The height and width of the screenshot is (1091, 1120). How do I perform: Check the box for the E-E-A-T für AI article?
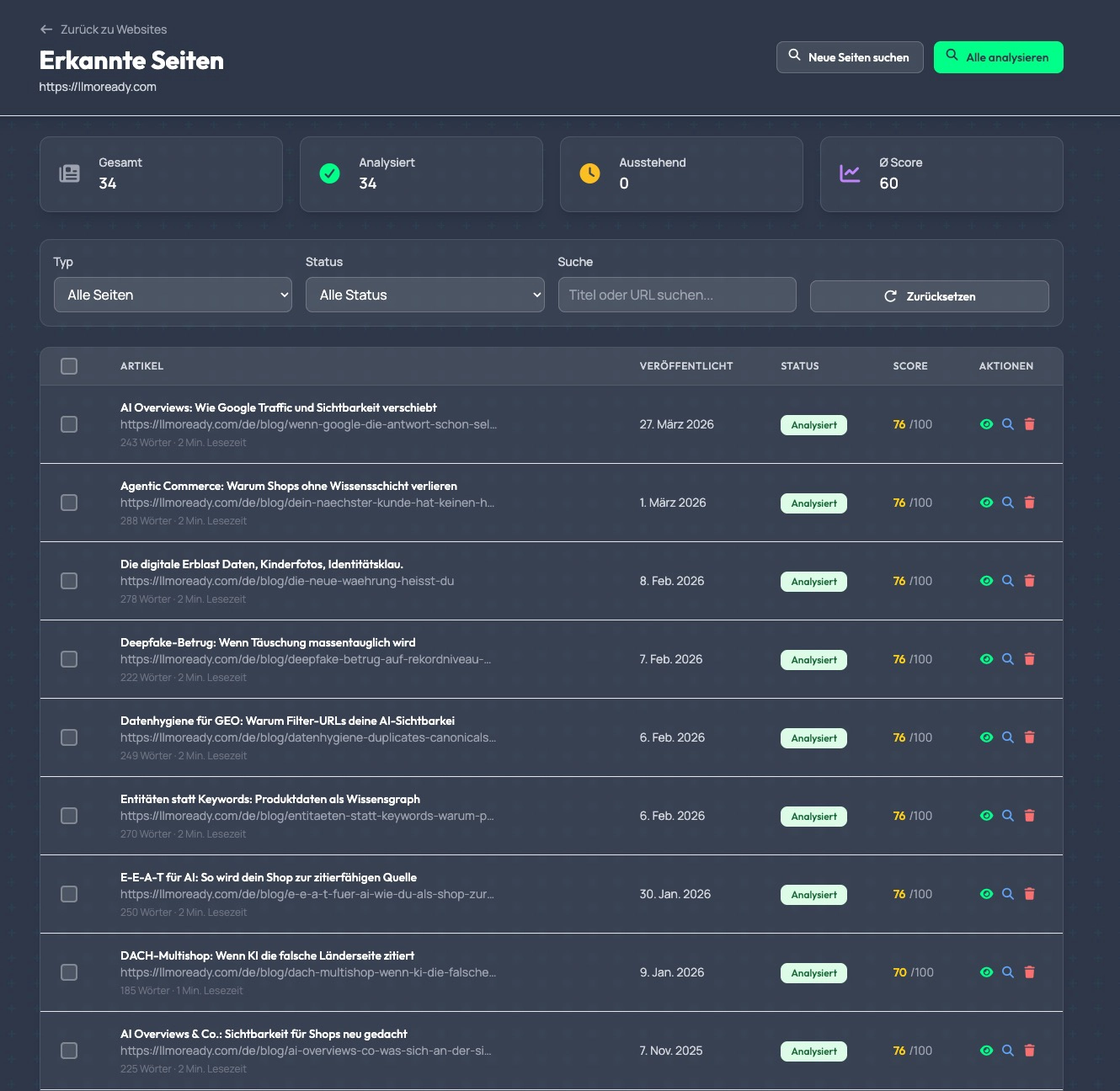(69, 894)
